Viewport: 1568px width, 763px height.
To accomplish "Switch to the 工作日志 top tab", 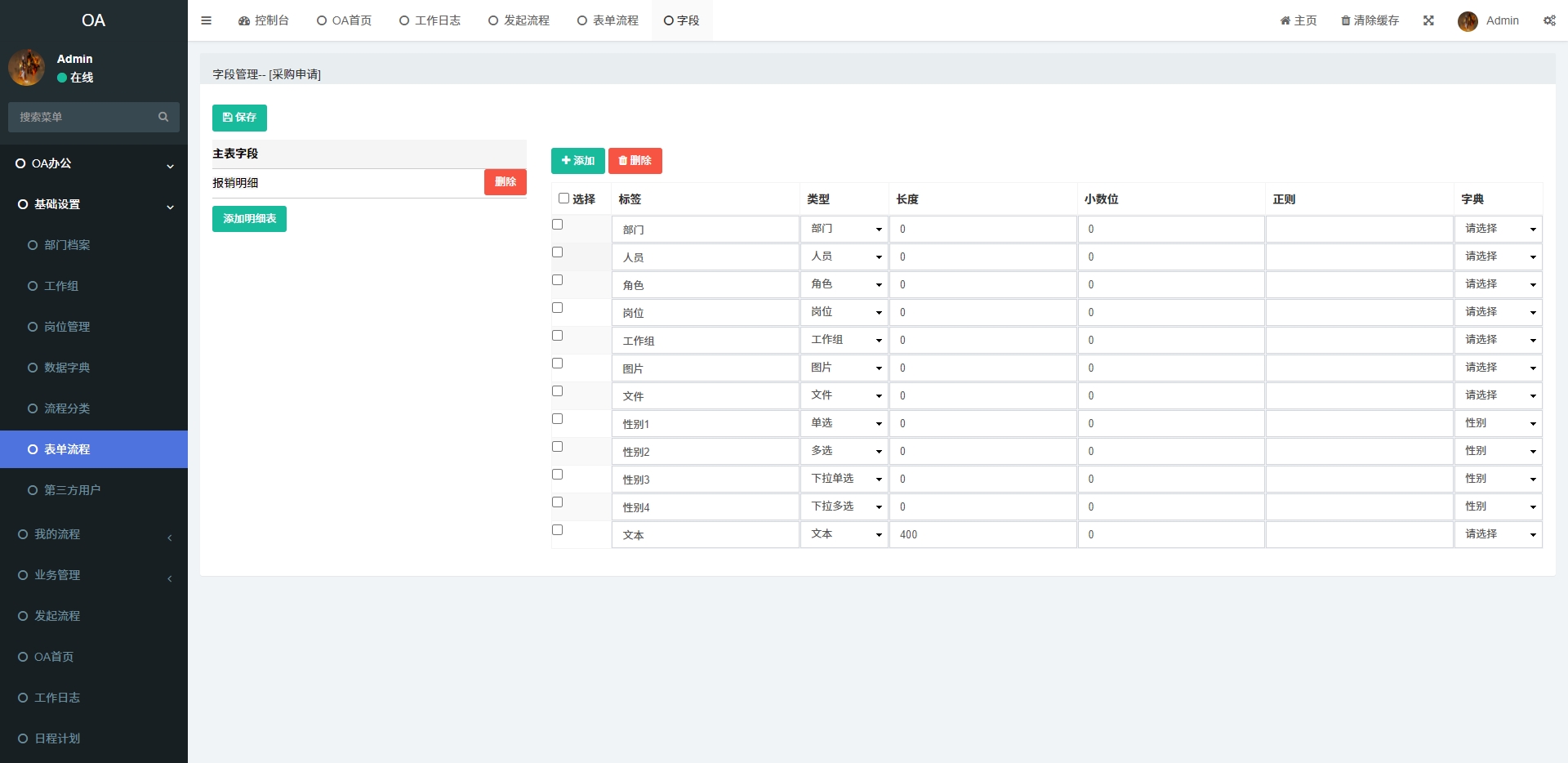I will coord(430,20).
